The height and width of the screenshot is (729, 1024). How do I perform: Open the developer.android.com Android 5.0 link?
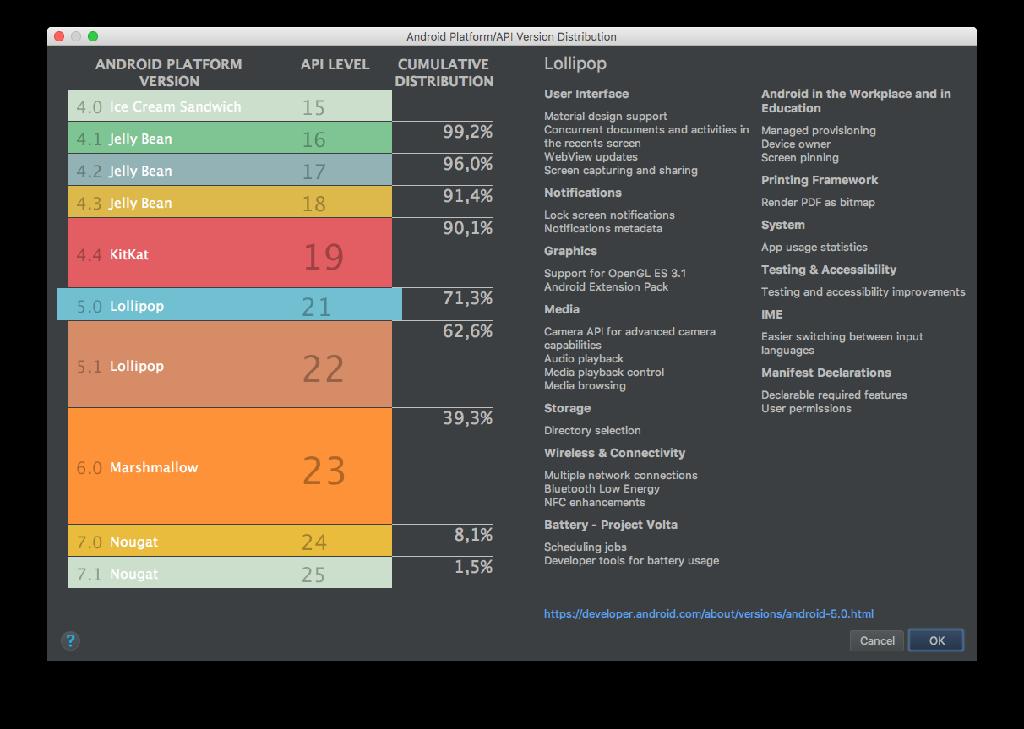(709, 614)
